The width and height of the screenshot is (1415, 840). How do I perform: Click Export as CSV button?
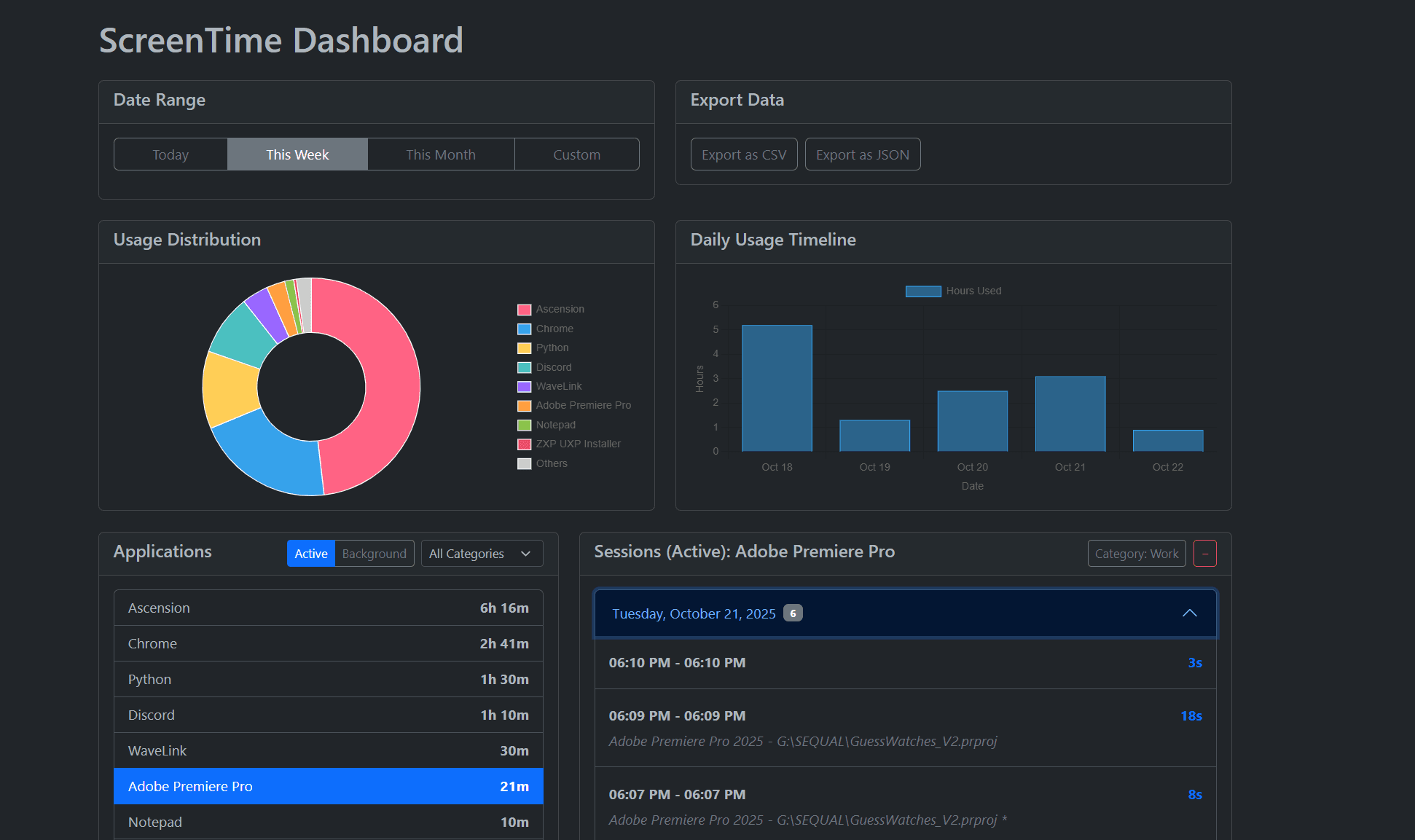tap(743, 154)
